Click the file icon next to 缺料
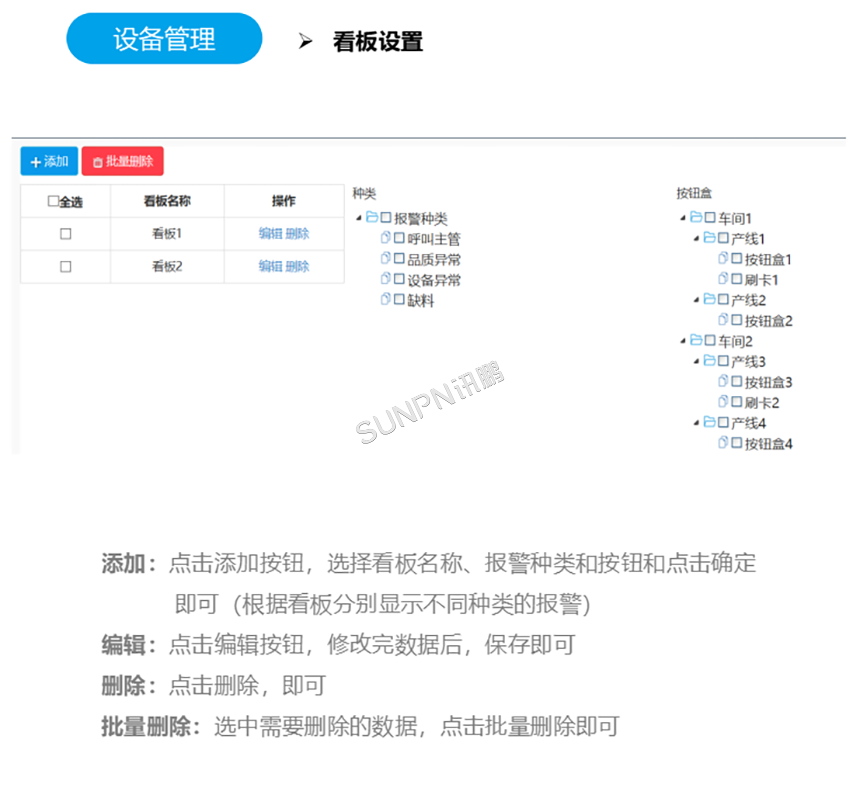860x805 pixels. (385, 300)
